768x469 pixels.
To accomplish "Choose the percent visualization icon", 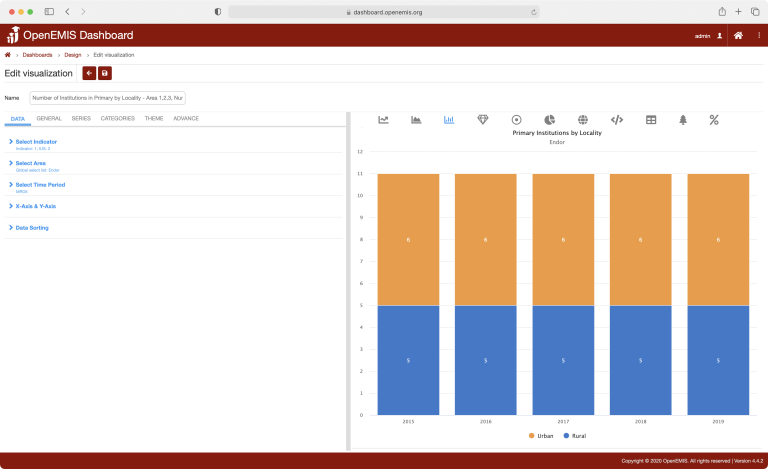I will click(714, 120).
